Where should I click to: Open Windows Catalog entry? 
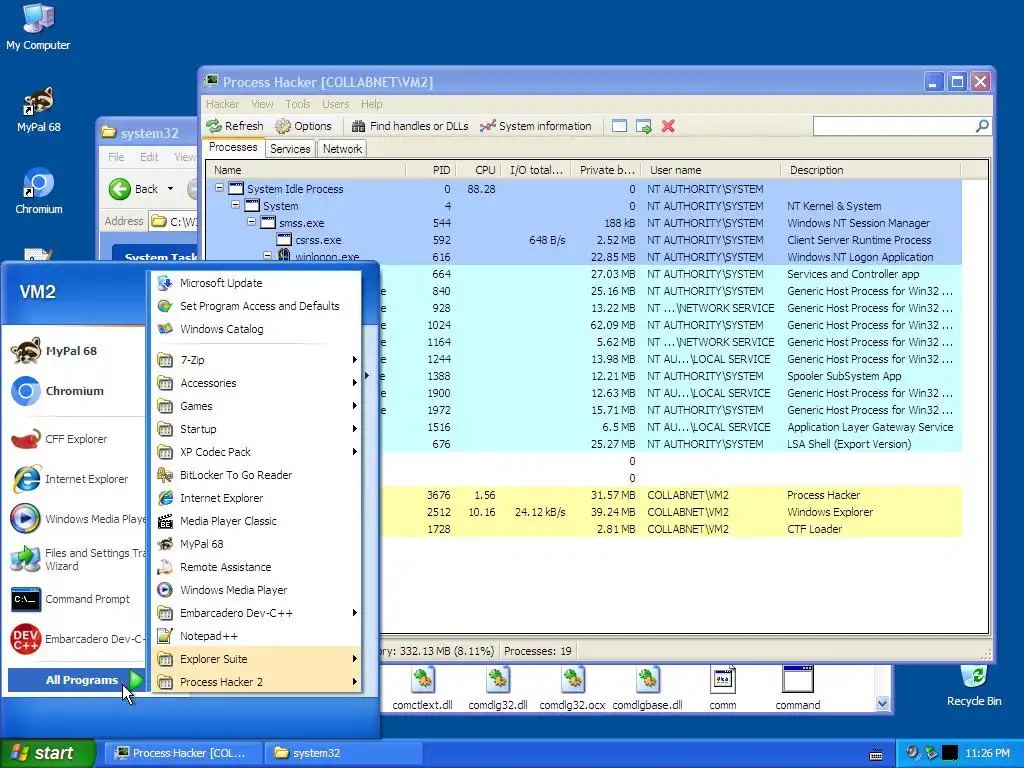point(257,328)
